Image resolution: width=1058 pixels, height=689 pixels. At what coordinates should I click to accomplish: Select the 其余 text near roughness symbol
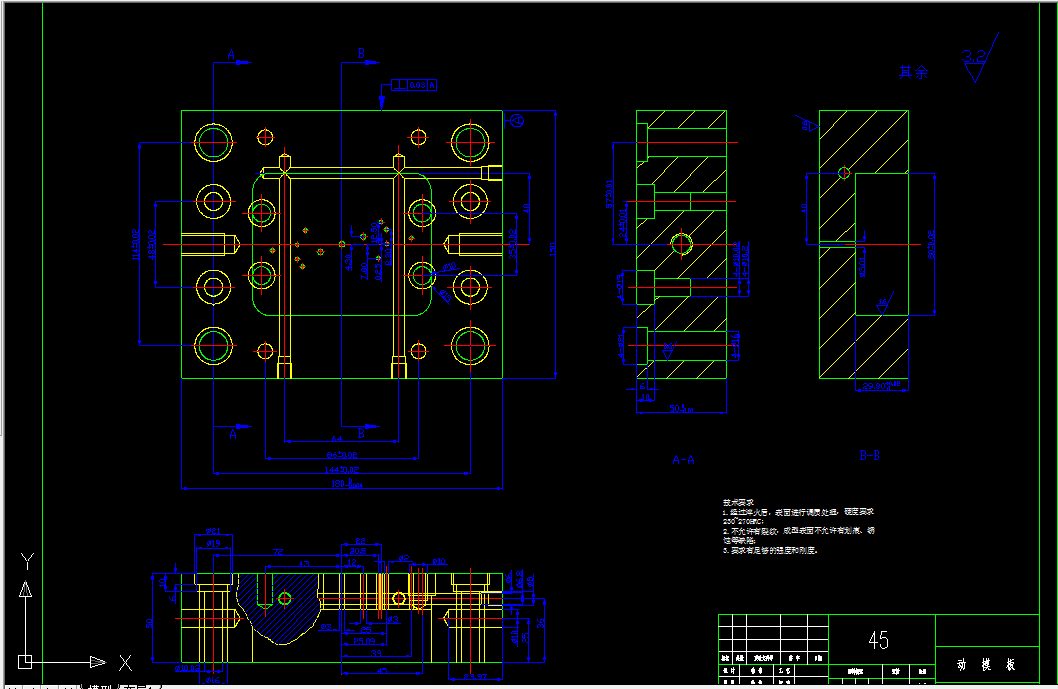tap(914, 72)
